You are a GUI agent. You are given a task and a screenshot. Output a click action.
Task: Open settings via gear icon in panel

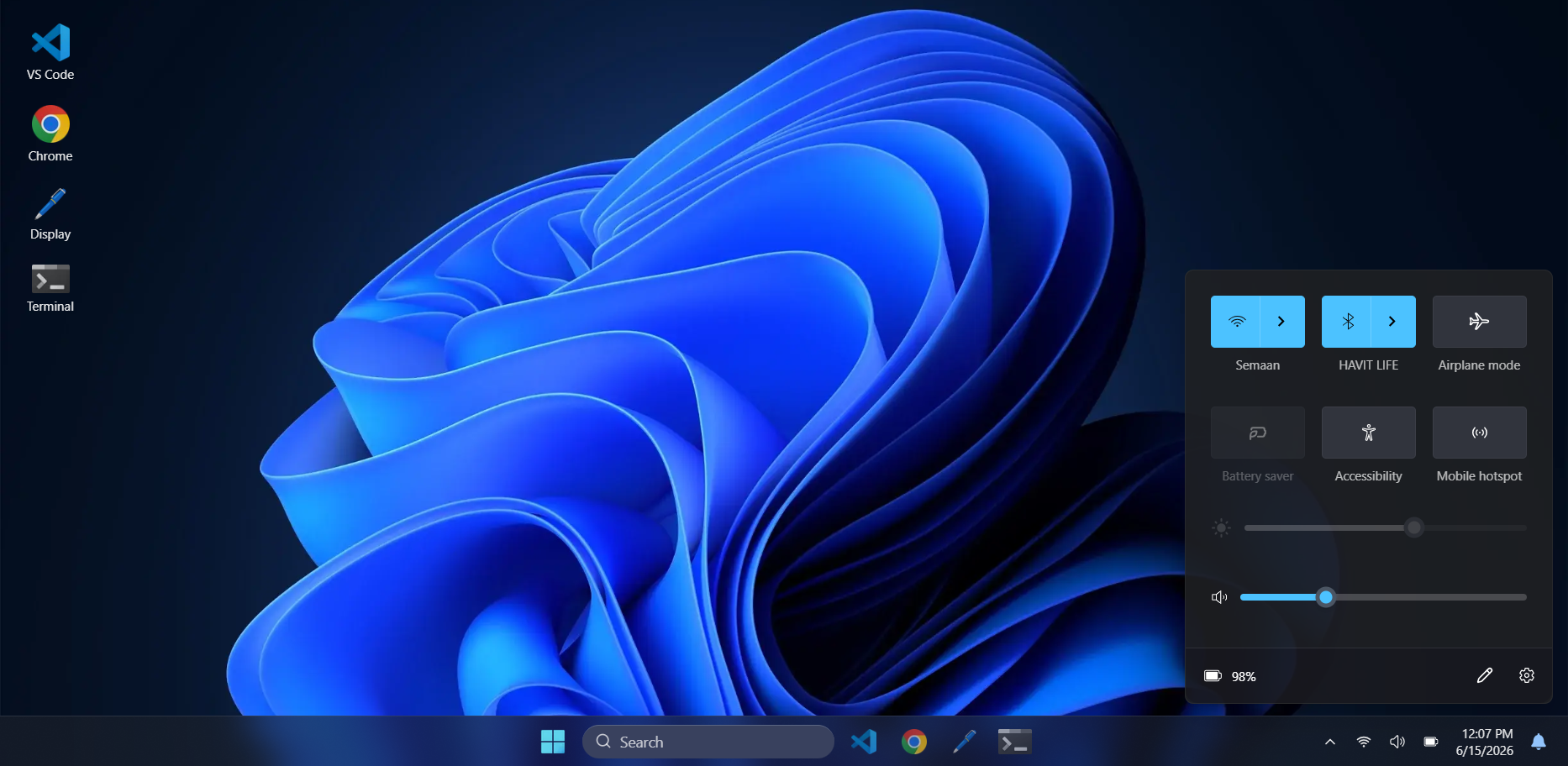pyautogui.click(x=1527, y=675)
